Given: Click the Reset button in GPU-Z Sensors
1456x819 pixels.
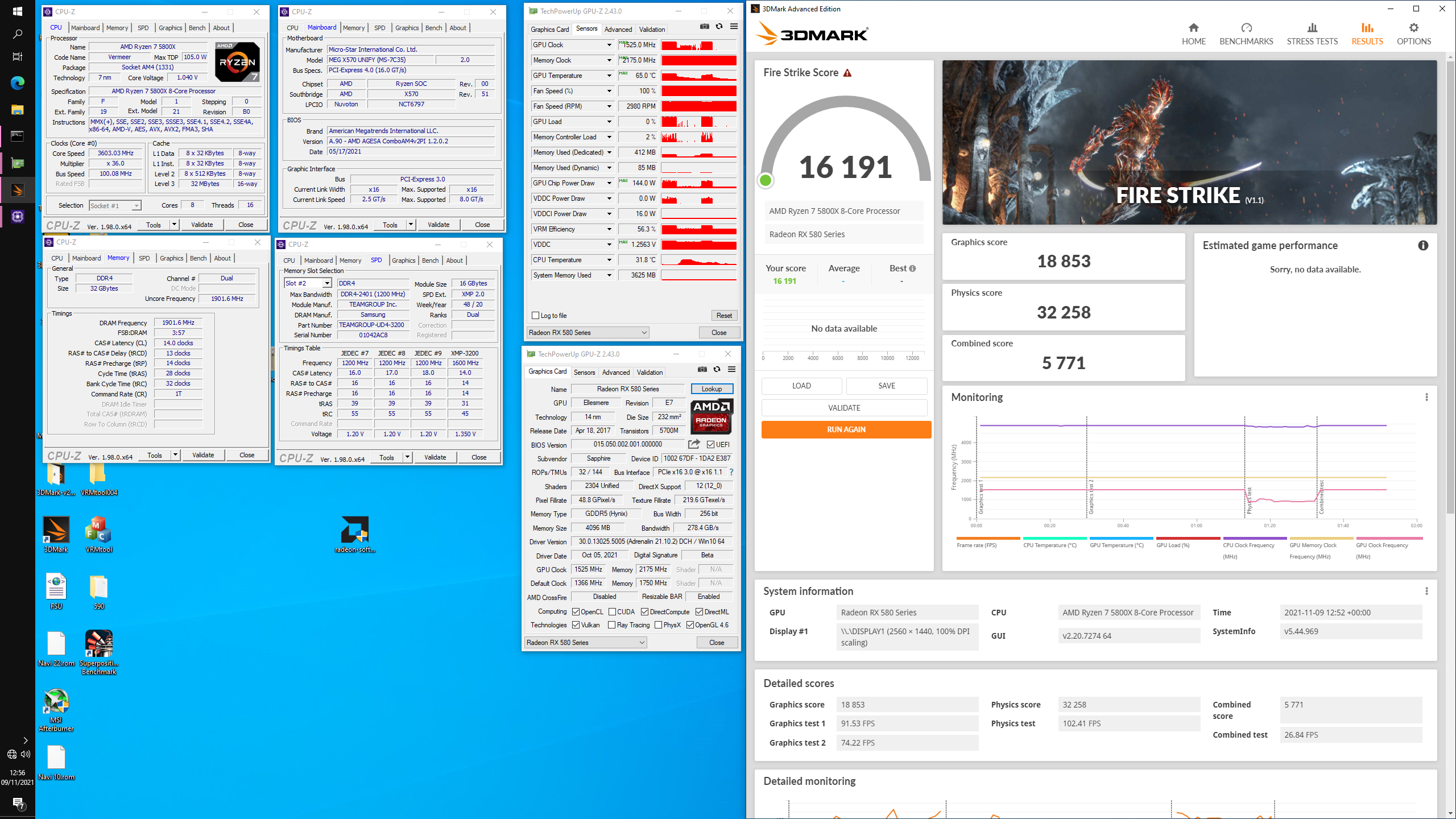Looking at the screenshot, I should [724, 316].
